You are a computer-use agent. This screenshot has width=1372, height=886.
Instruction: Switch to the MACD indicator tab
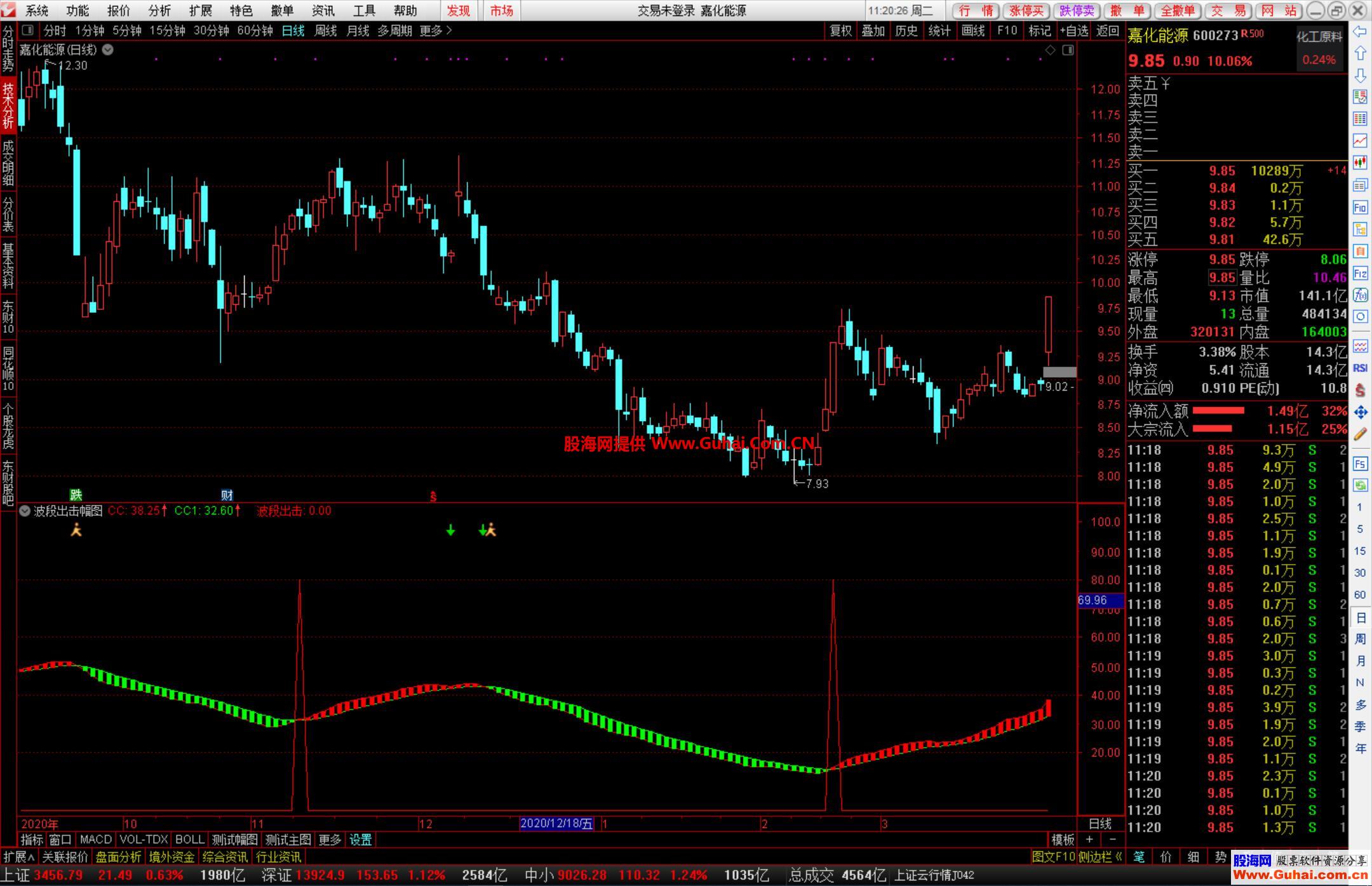coord(96,840)
